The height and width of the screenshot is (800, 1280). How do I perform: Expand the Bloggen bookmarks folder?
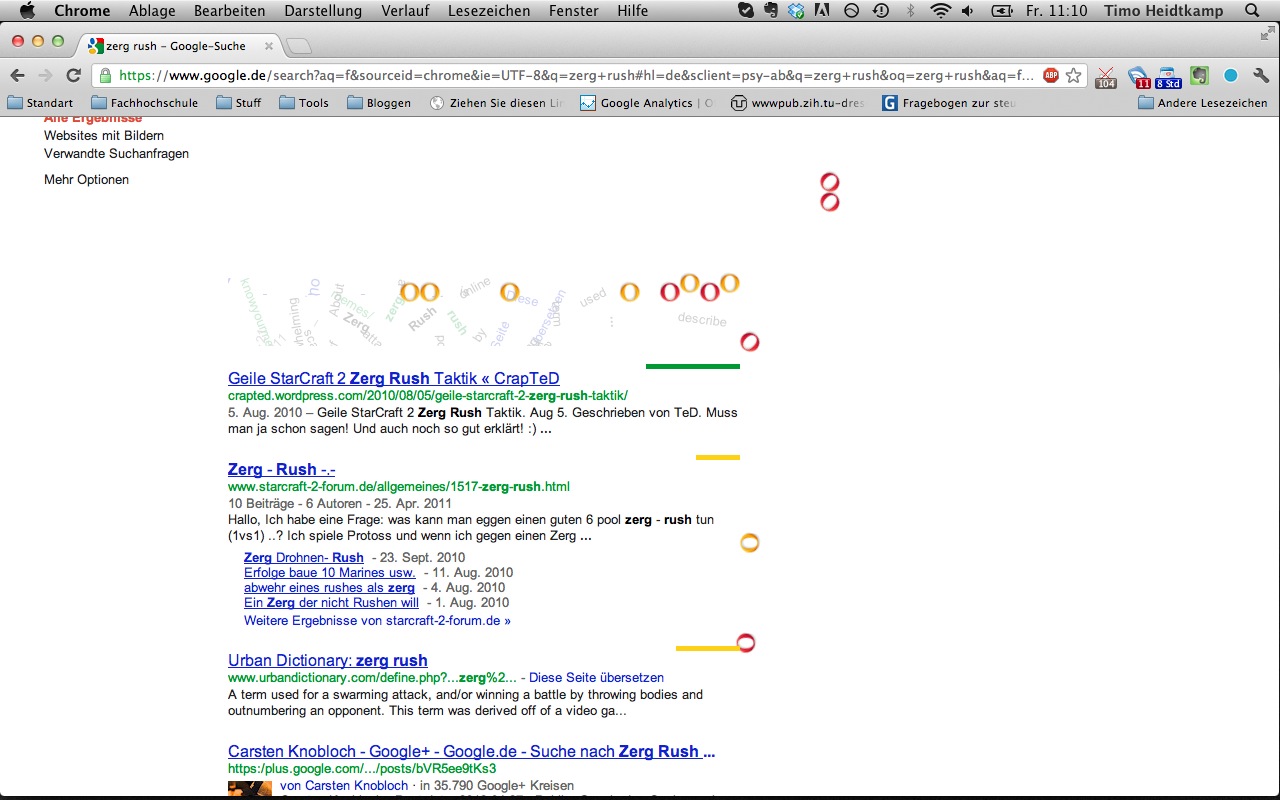point(379,103)
